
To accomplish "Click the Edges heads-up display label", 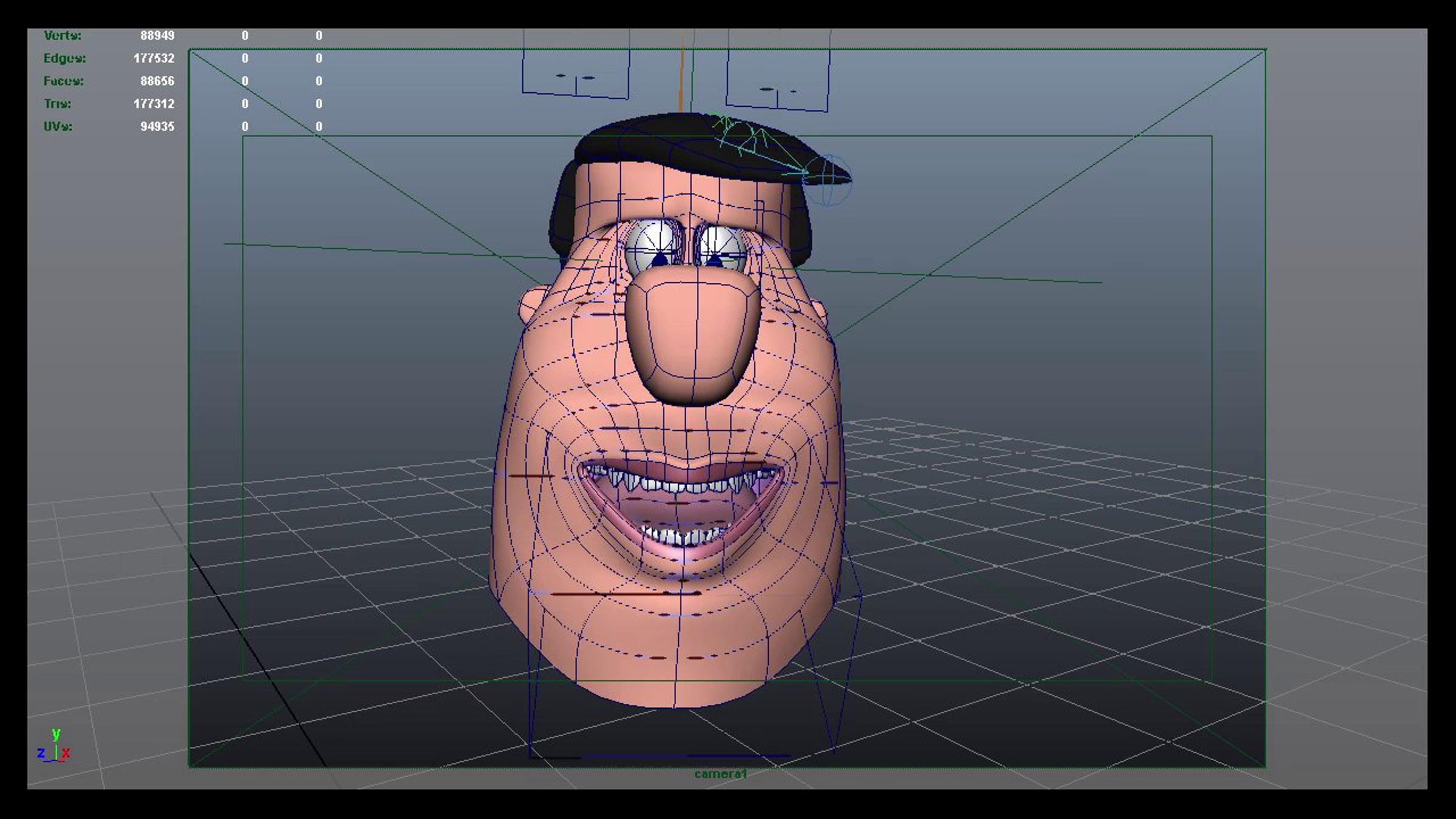I will 64,58.
